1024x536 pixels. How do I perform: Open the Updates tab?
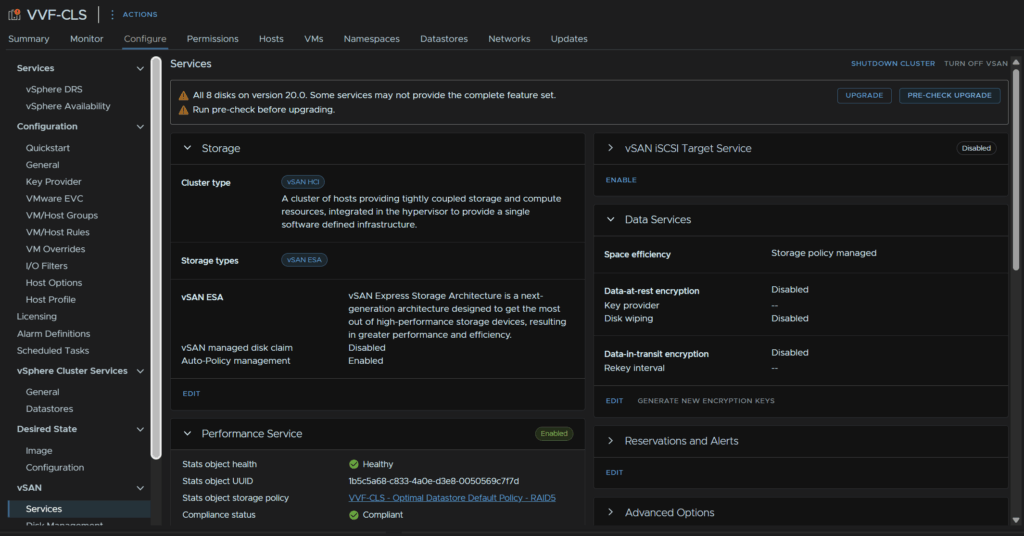569,39
